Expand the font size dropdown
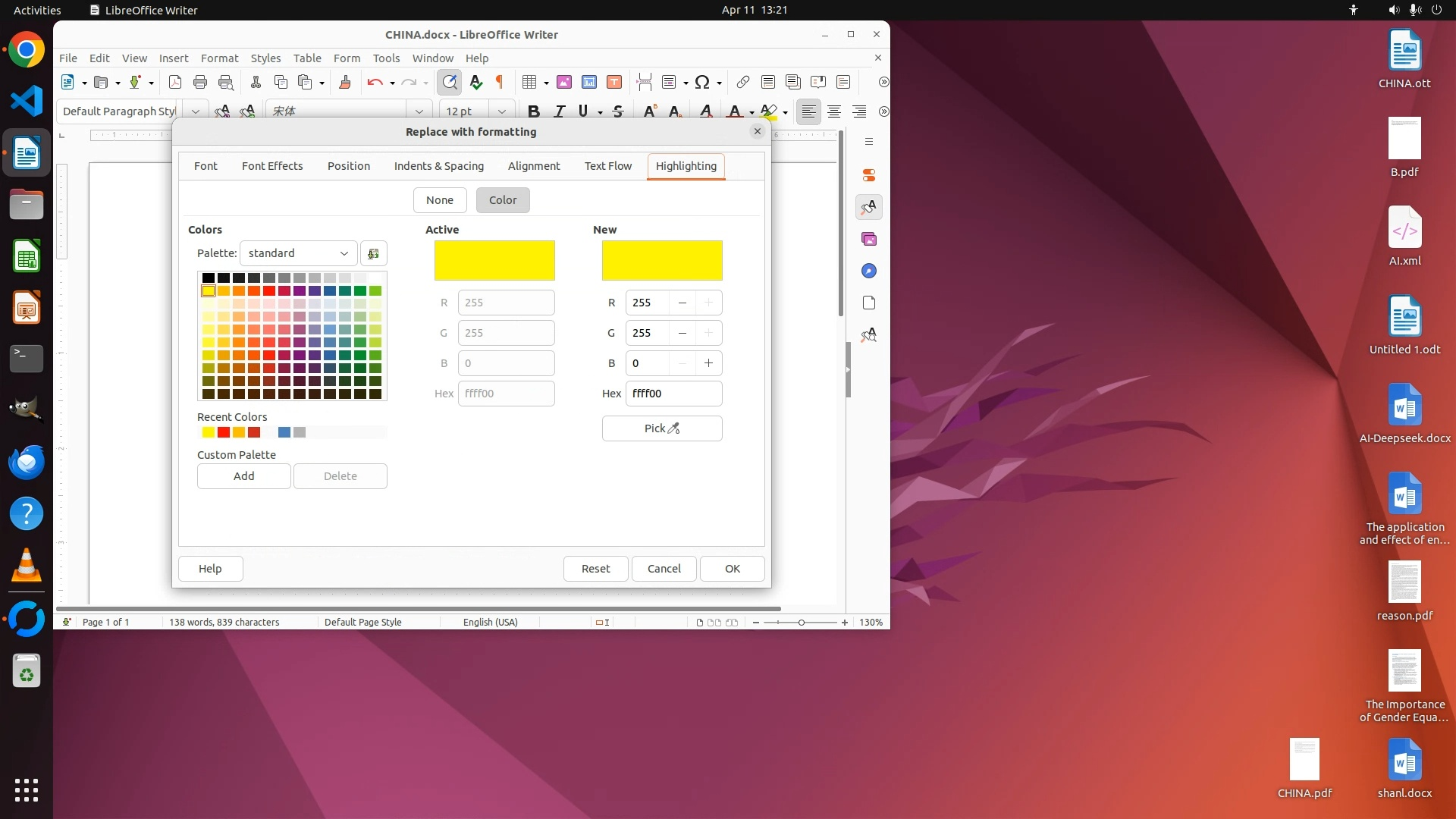The width and height of the screenshot is (1456, 819). point(501,111)
